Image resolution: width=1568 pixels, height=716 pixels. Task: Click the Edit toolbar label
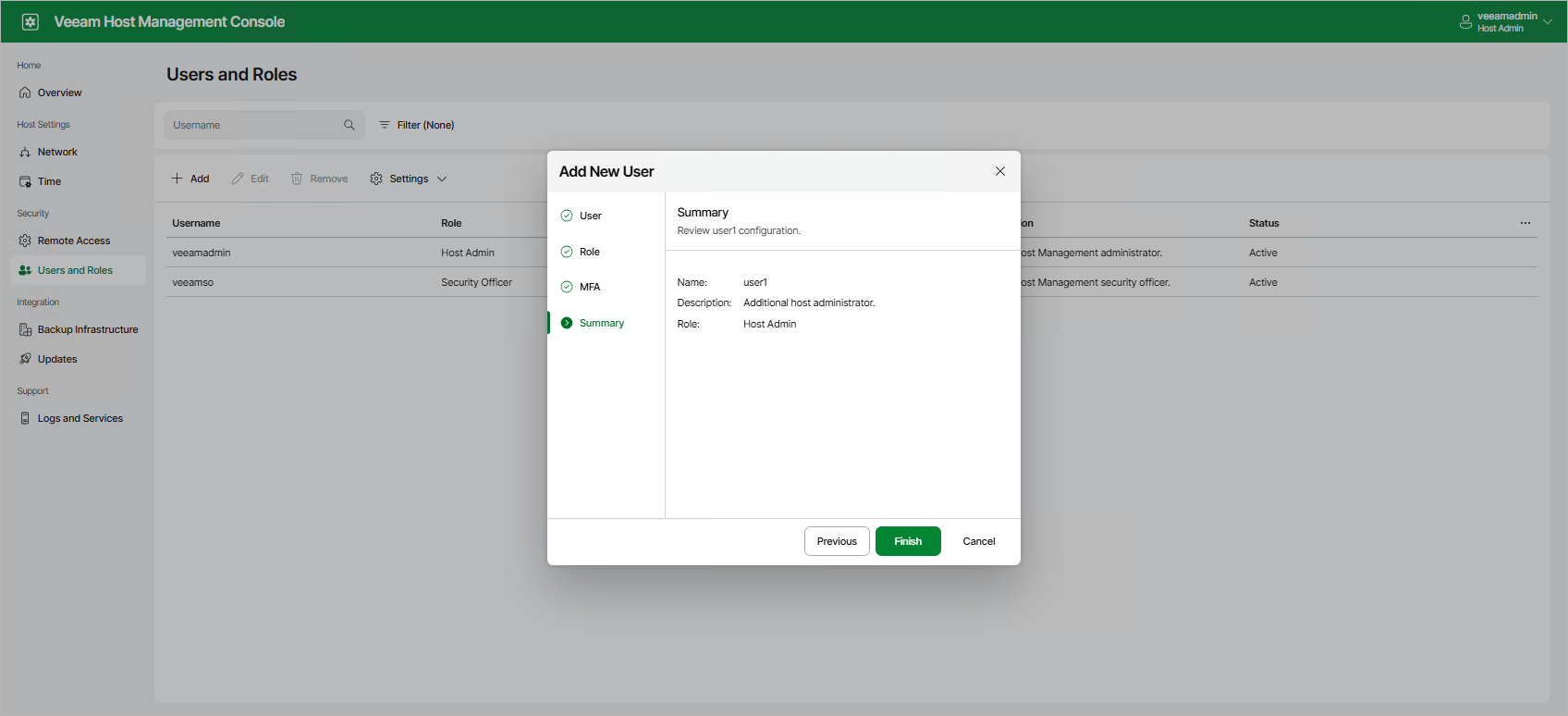(x=260, y=179)
